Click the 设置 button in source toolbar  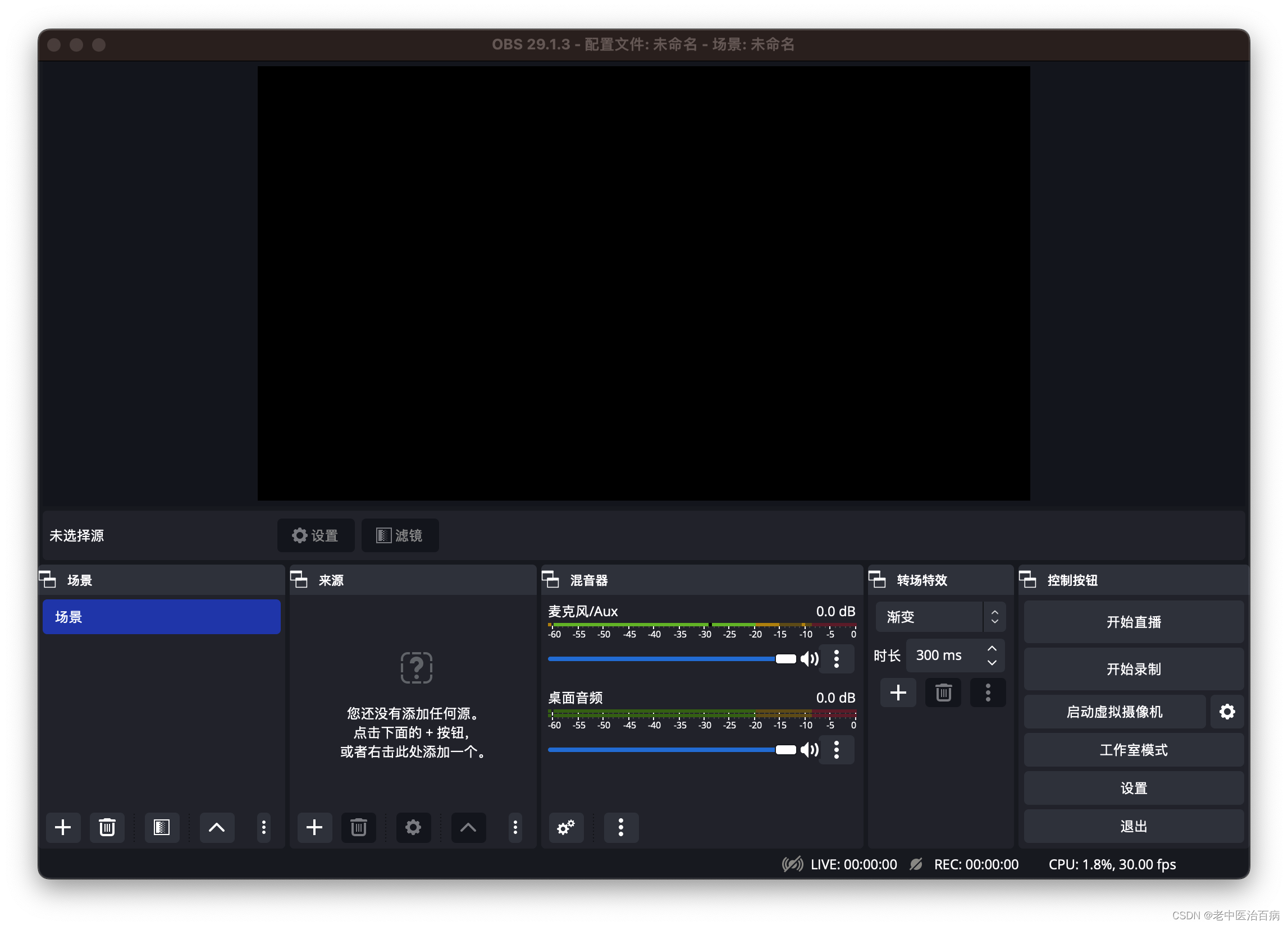pyautogui.click(x=316, y=535)
